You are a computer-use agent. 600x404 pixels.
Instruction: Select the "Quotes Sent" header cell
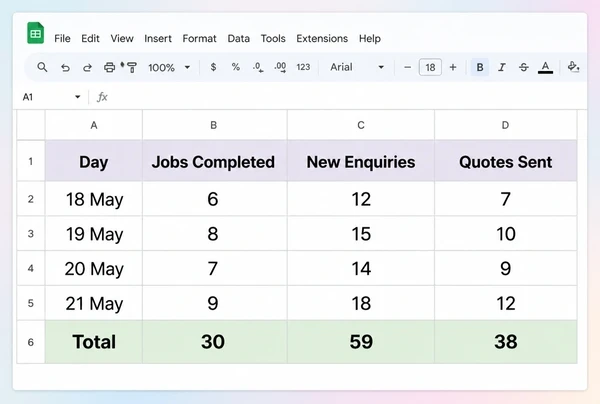505,161
